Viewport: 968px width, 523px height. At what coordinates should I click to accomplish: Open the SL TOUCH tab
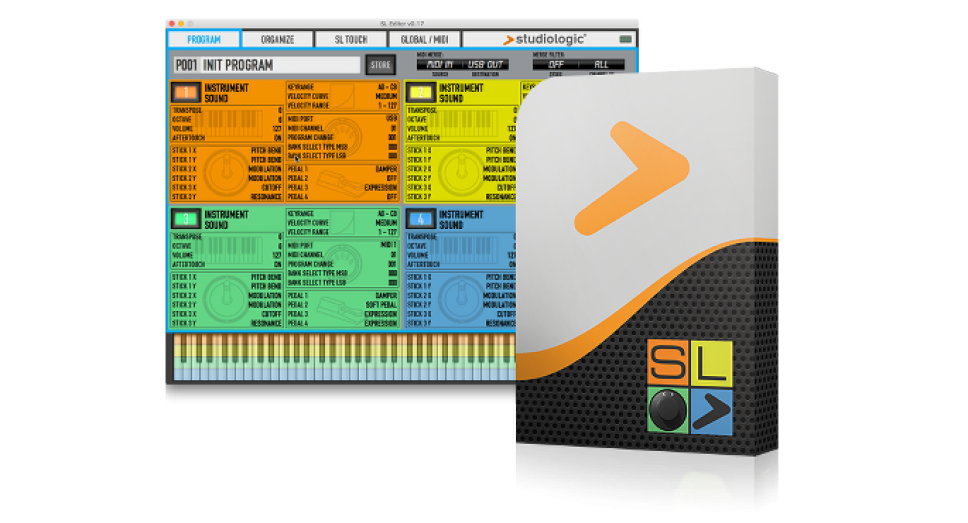coord(351,40)
